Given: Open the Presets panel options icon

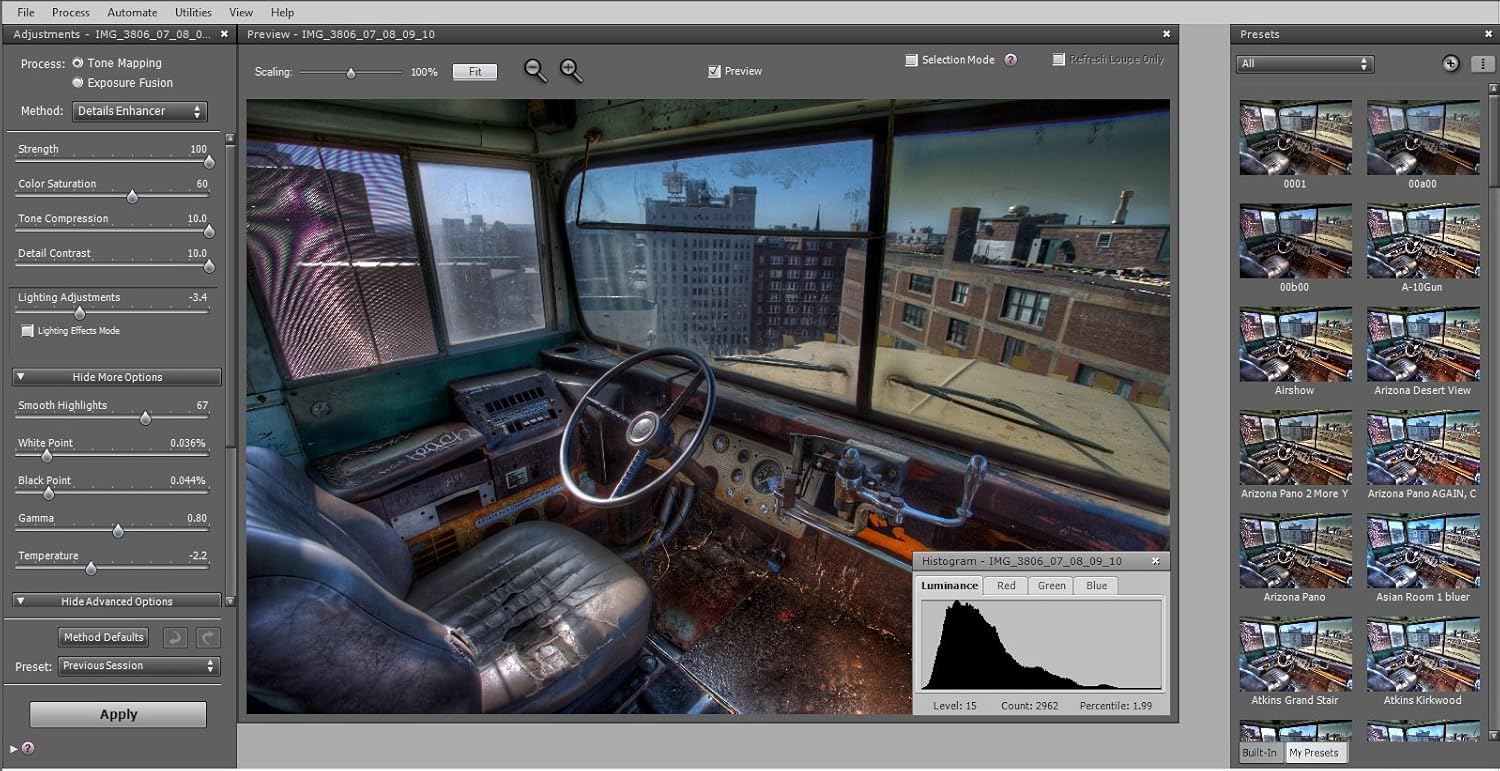Looking at the screenshot, I should [1481, 63].
